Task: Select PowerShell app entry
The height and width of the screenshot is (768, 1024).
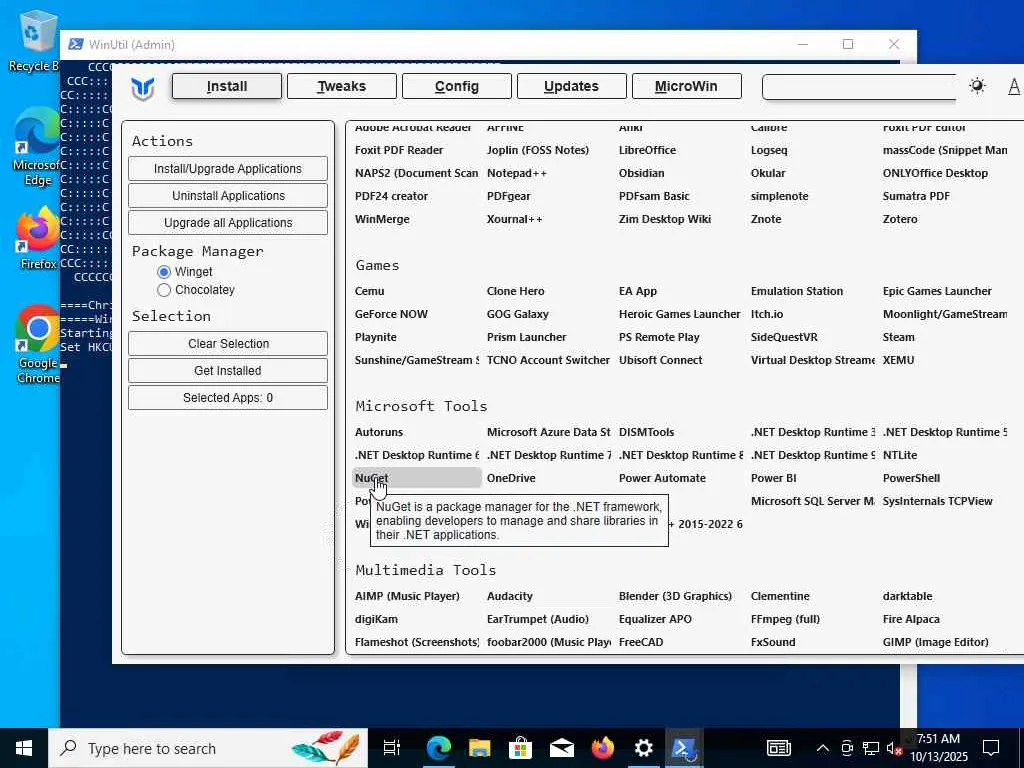Action: (911, 478)
